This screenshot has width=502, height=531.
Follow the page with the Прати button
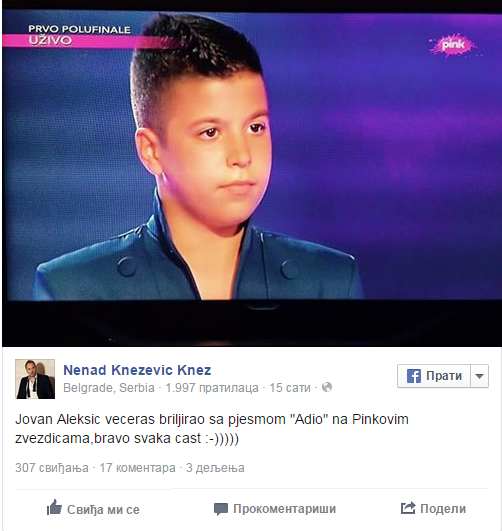tap(434, 376)
